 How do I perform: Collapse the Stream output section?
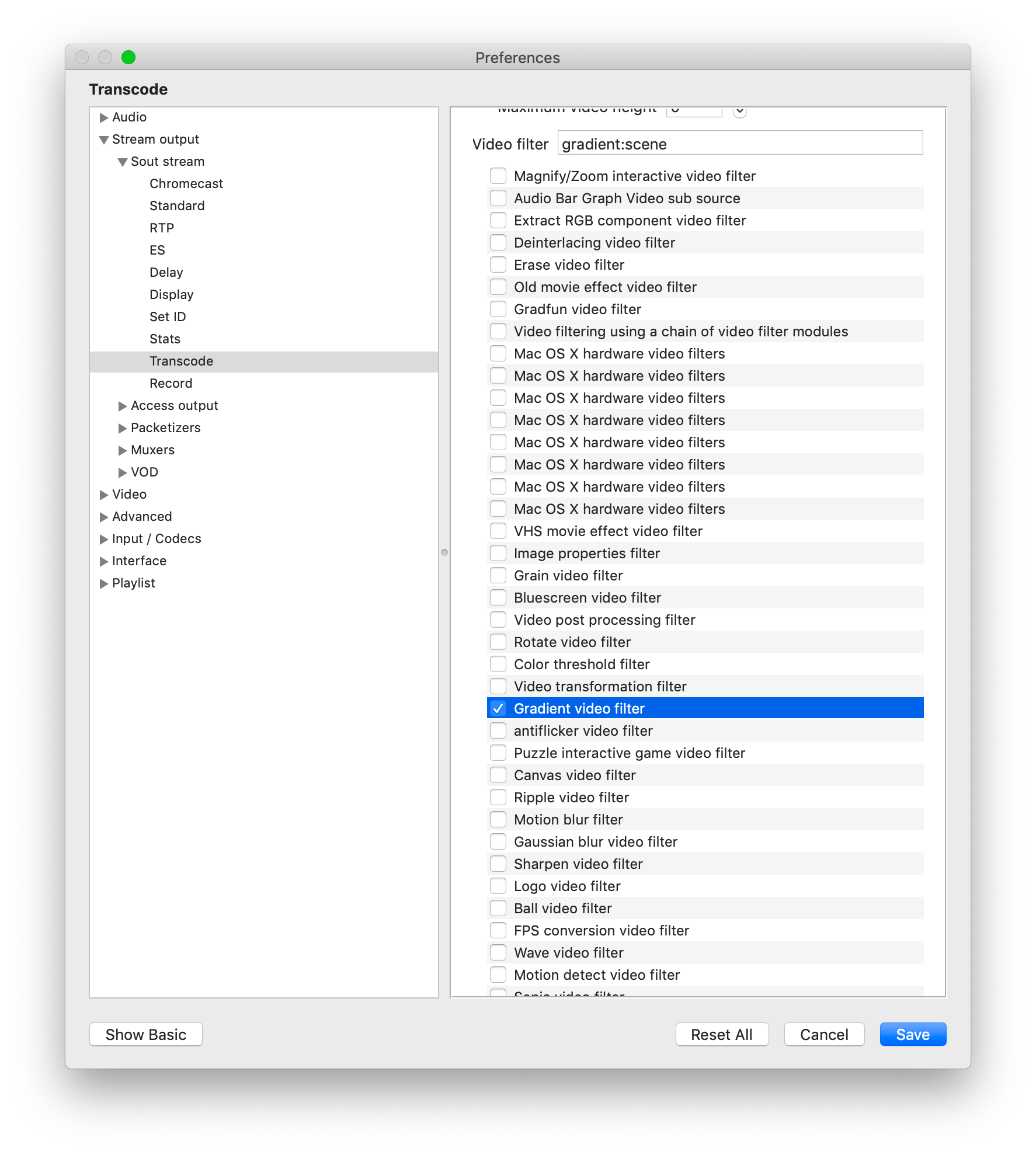click(104, 140)
